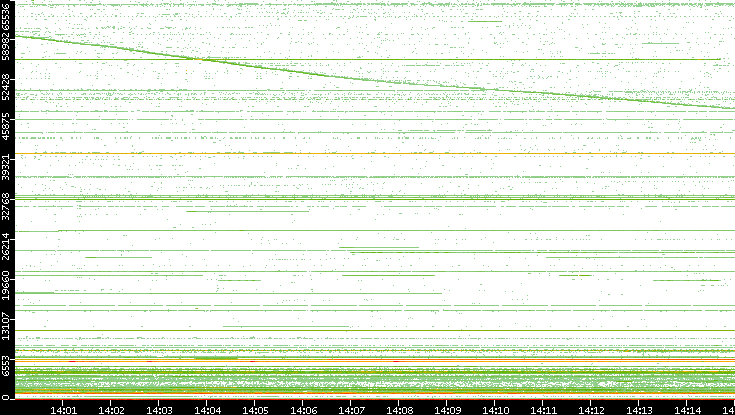Screen dimensions: 735x415
Task: Click the 14:11 label on the time axis
Action: pyautogui.click(x=543, y=410)
